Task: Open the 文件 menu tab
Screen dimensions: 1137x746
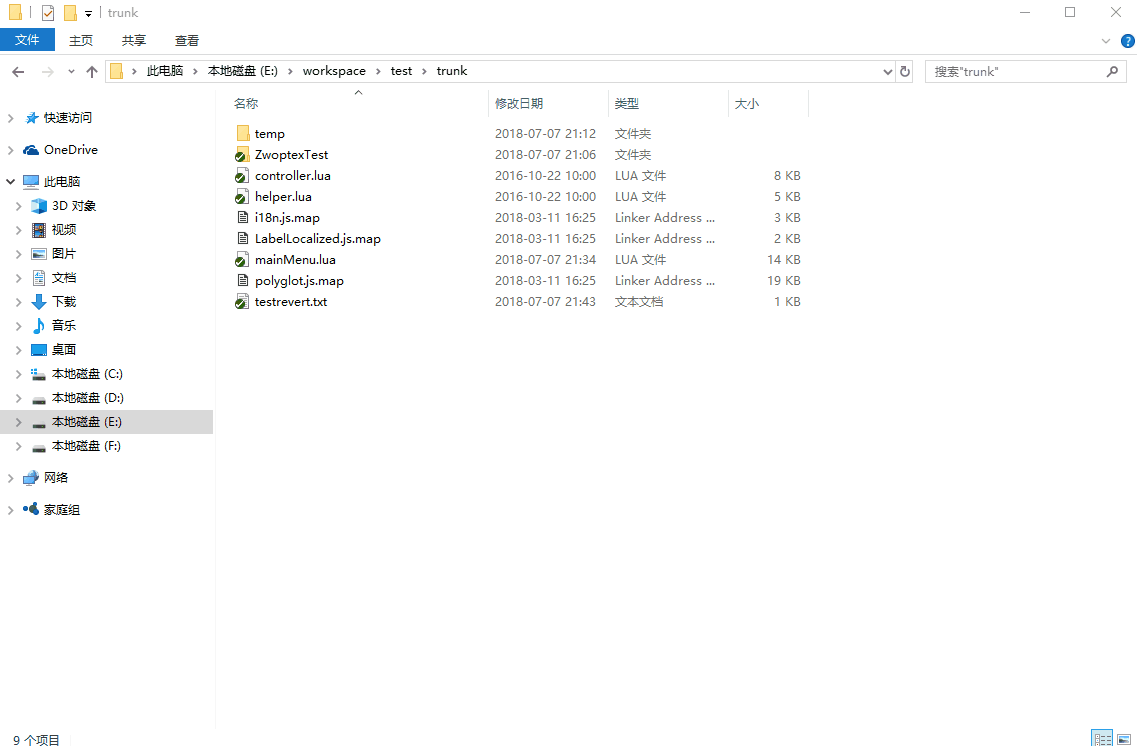Action: pyautogui.click(x=27, y=40)
